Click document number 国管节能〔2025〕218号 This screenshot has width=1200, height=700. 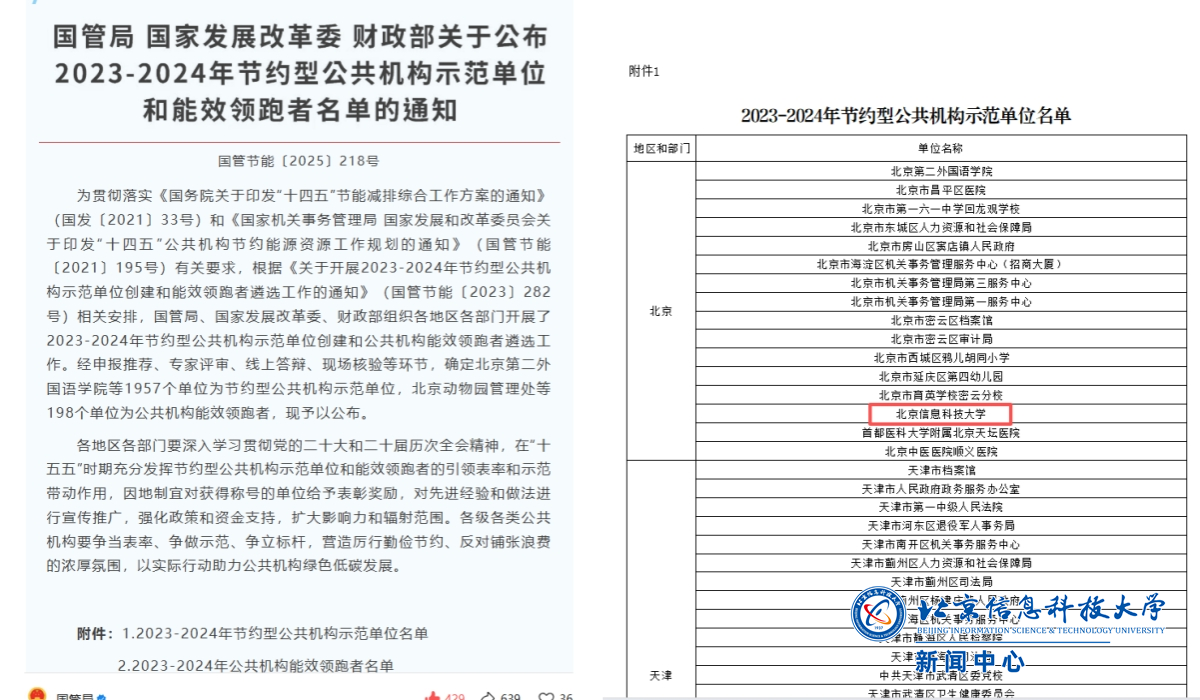pyautogui.click(x=299, y=160)
